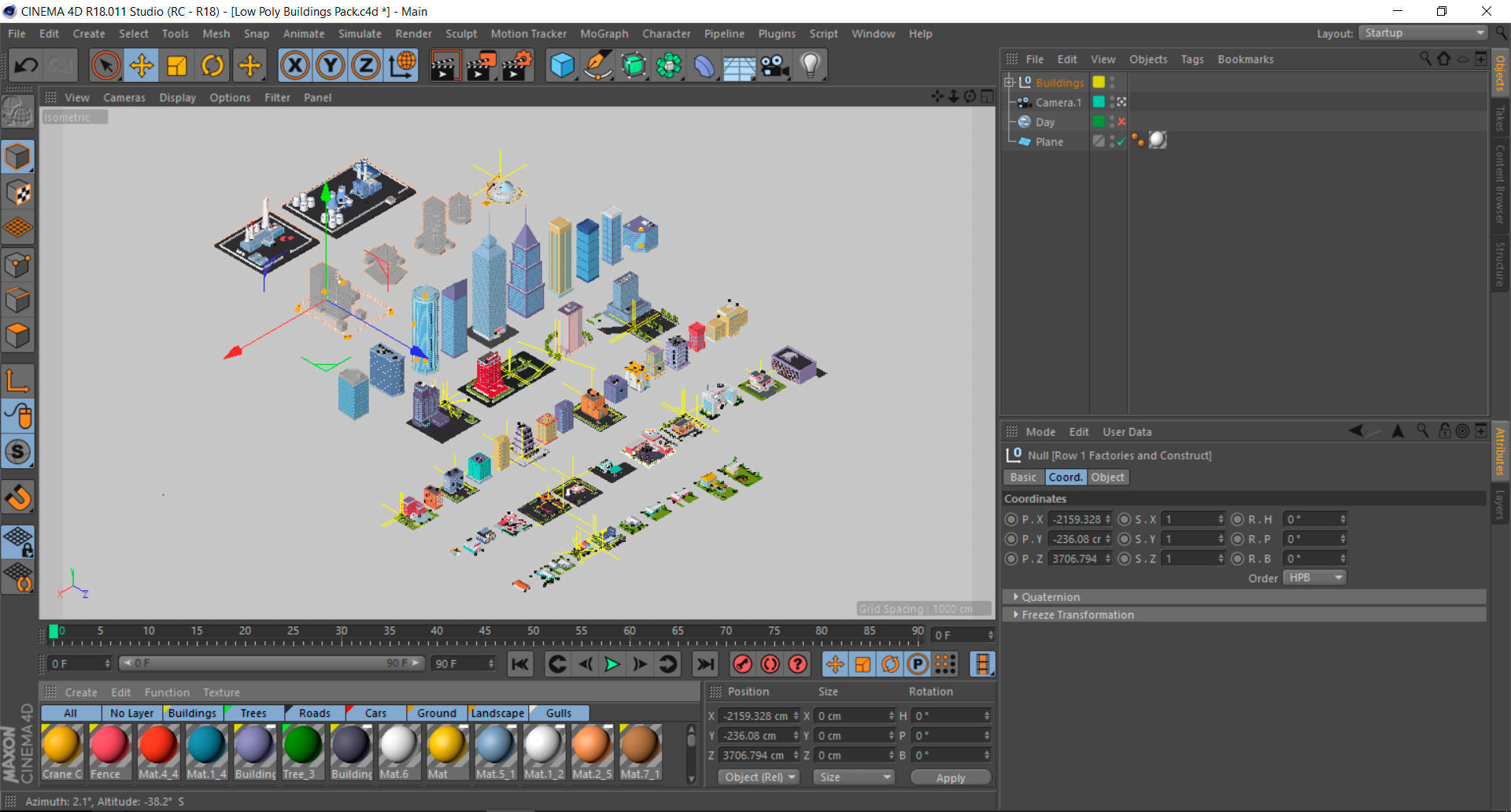Toggle Z axis lock
Image resolution: width=1511 pixels, height=812 pixels.
click(366, 65)
